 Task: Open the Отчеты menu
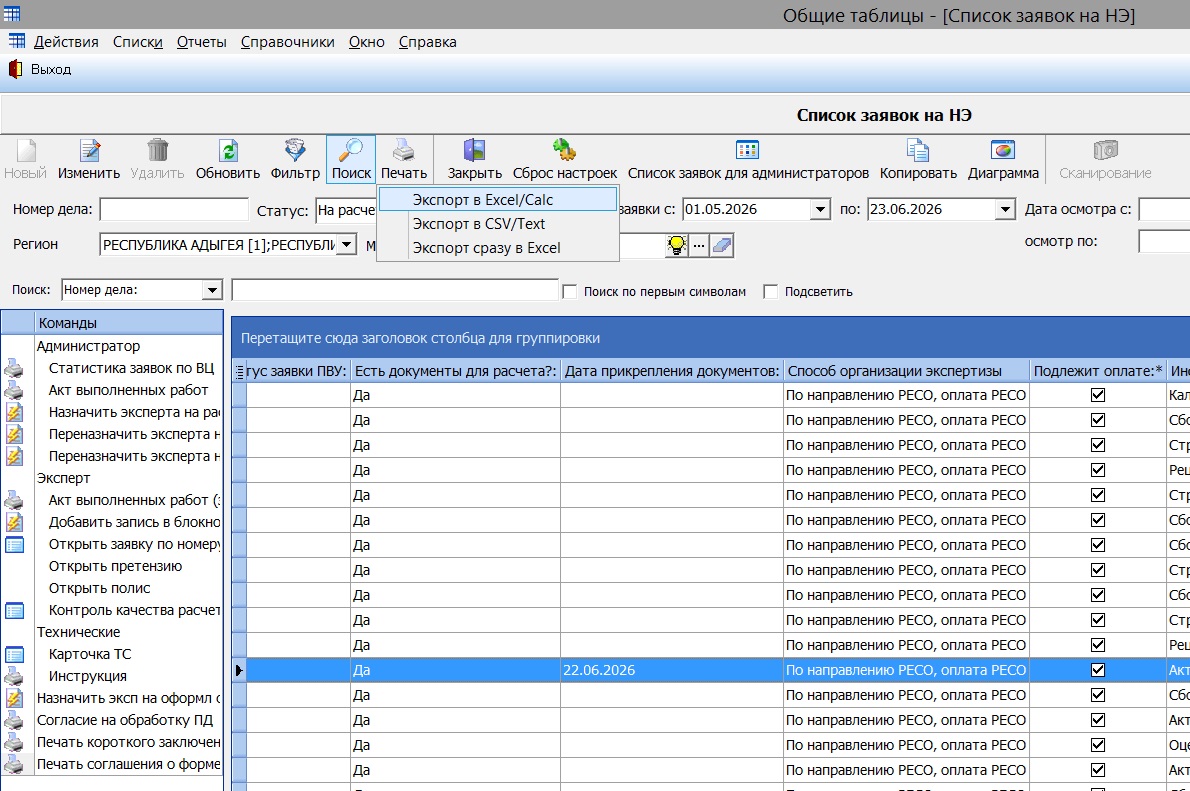202,42
